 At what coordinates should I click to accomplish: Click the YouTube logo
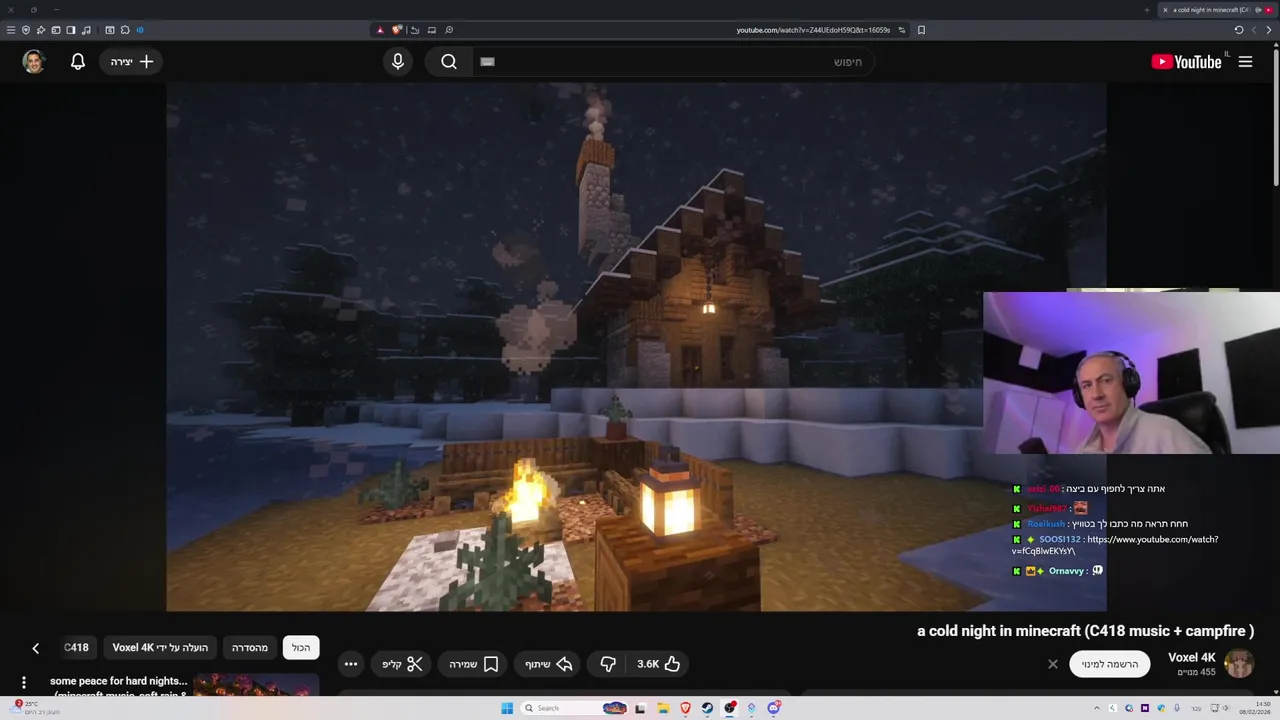[x=1186, y=62]
